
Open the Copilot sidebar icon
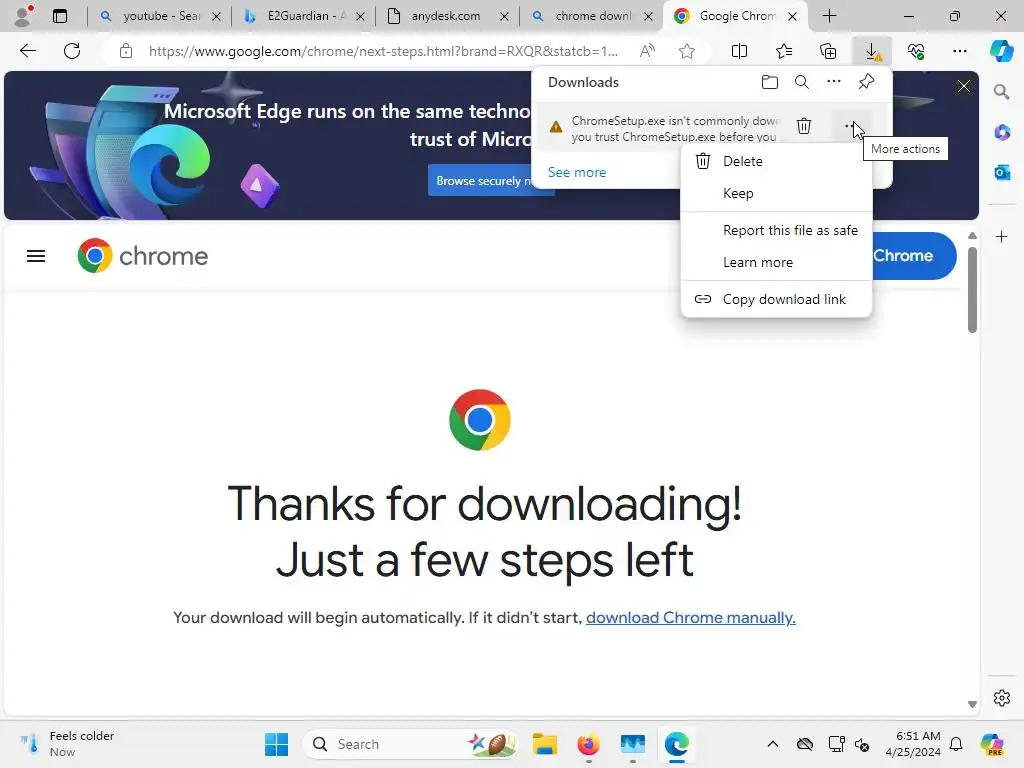[1001, 51]
